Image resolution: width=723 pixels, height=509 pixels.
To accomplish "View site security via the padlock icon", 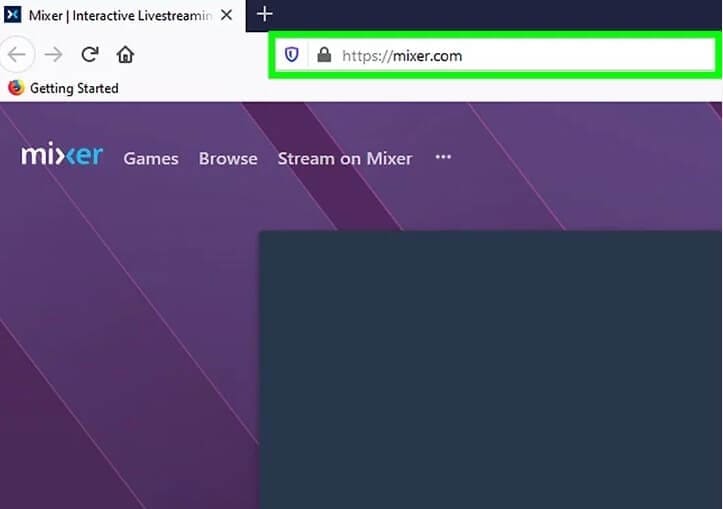I will click(x=324, y=55).
